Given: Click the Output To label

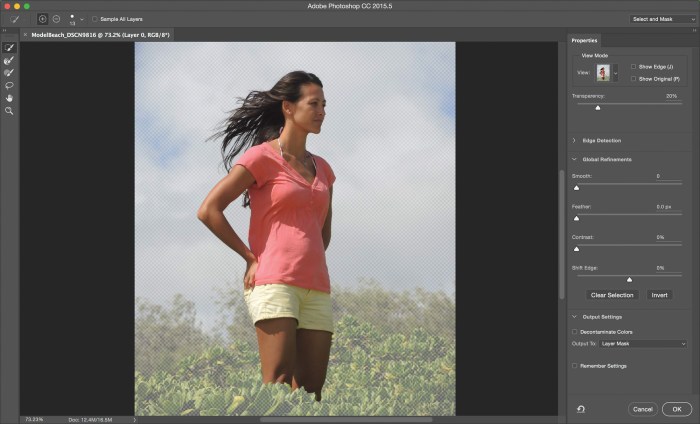Looking at the screenshot, I should 584,344.
